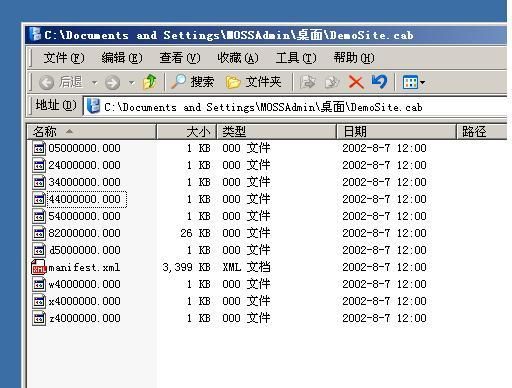
Task: Select file icon of x4000000.000
Action: pyautogui.click(x=39, y=301)
